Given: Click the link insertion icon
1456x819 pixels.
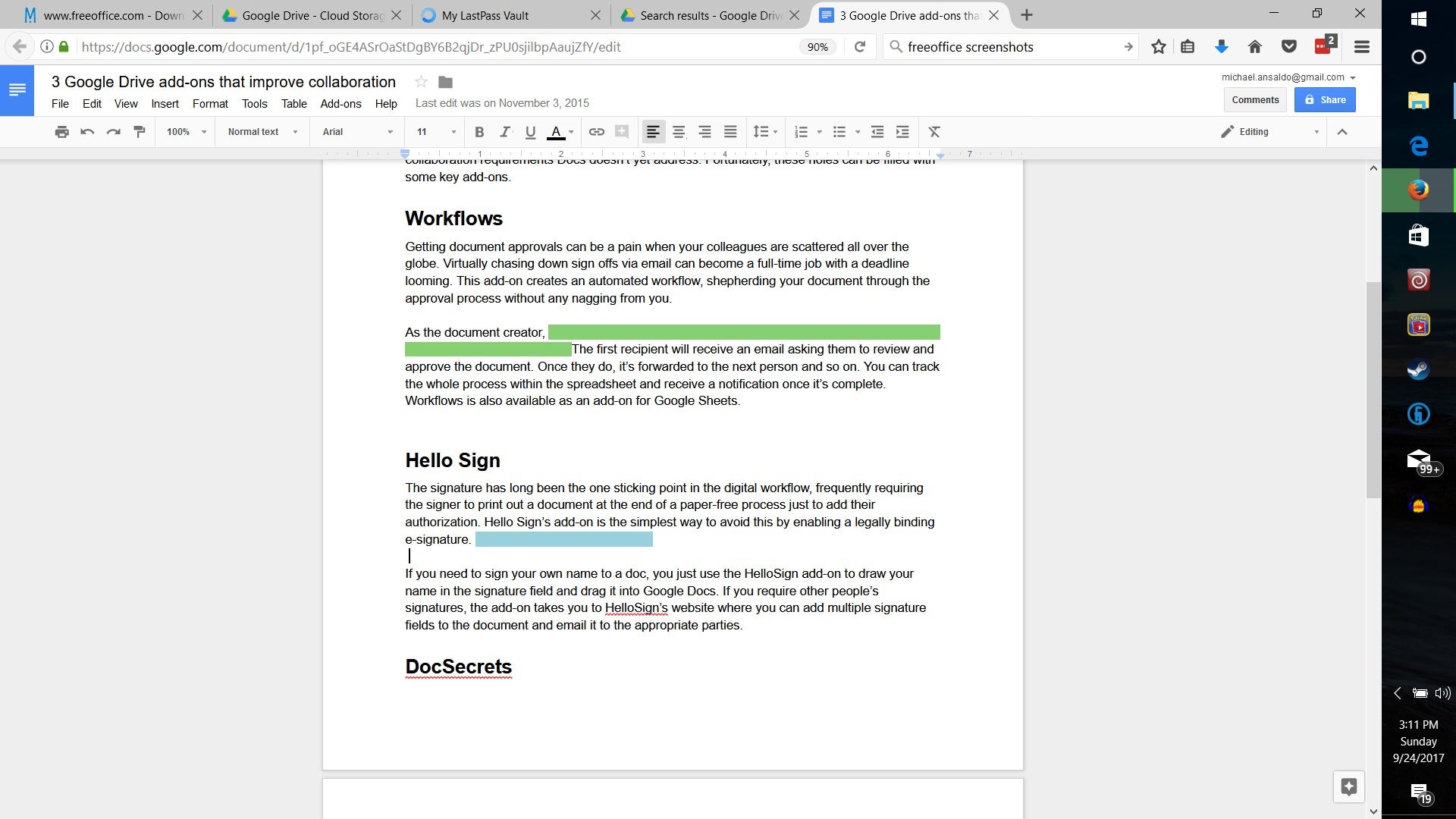Looking at the screenshot, I should [x=596, y=131].
